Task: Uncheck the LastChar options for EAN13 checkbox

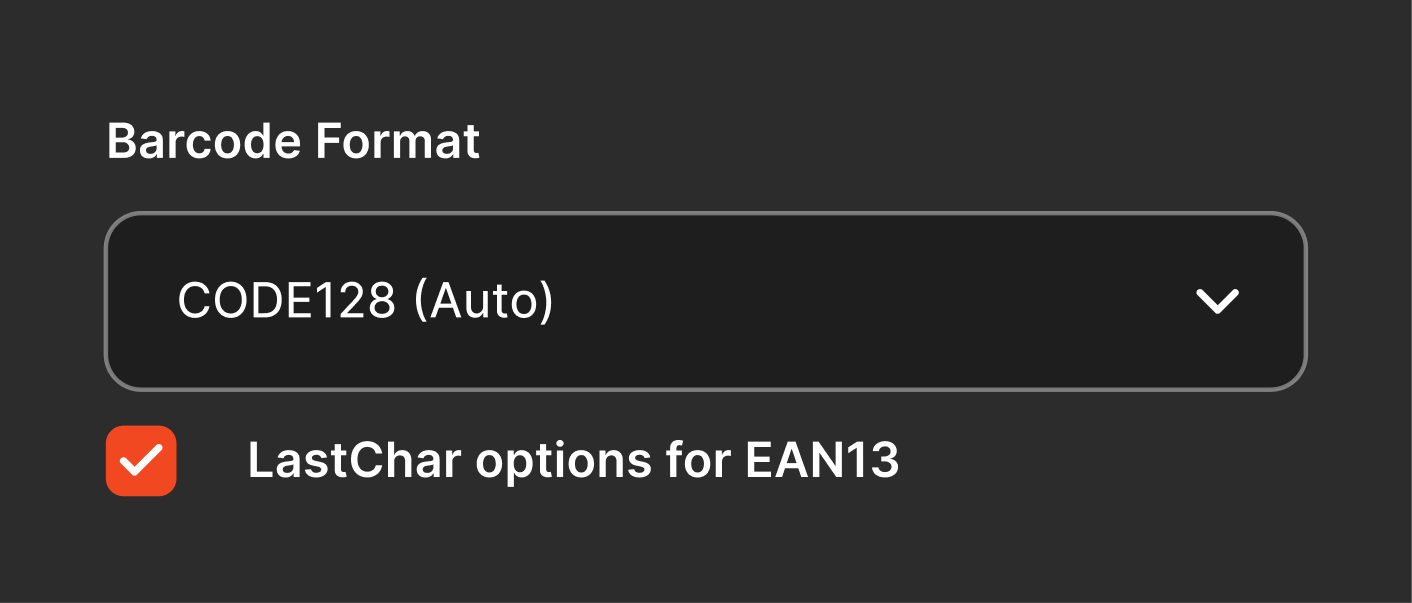Action: (141, 461)
